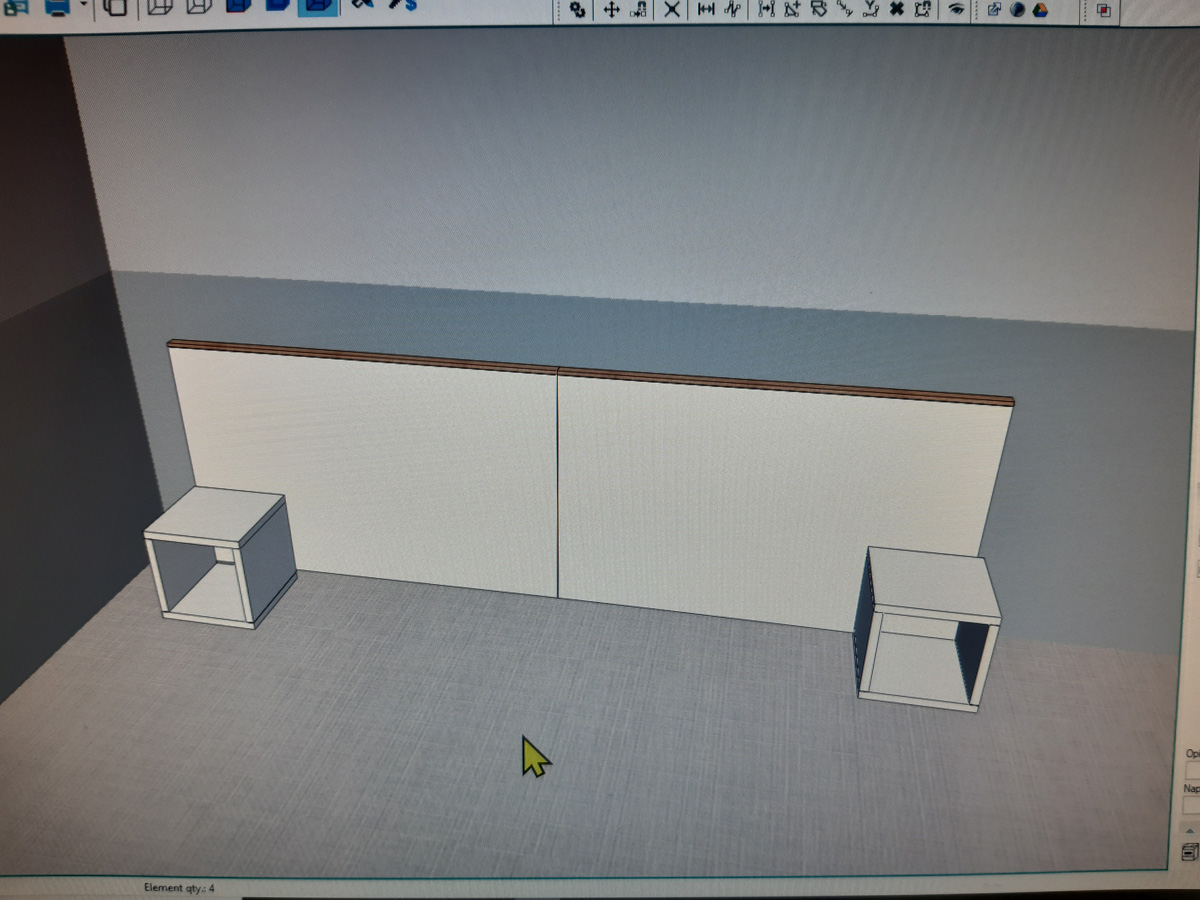Select the left nightstand cabinet
Viewport: 1200px width, 900px height.
point(220,557)
